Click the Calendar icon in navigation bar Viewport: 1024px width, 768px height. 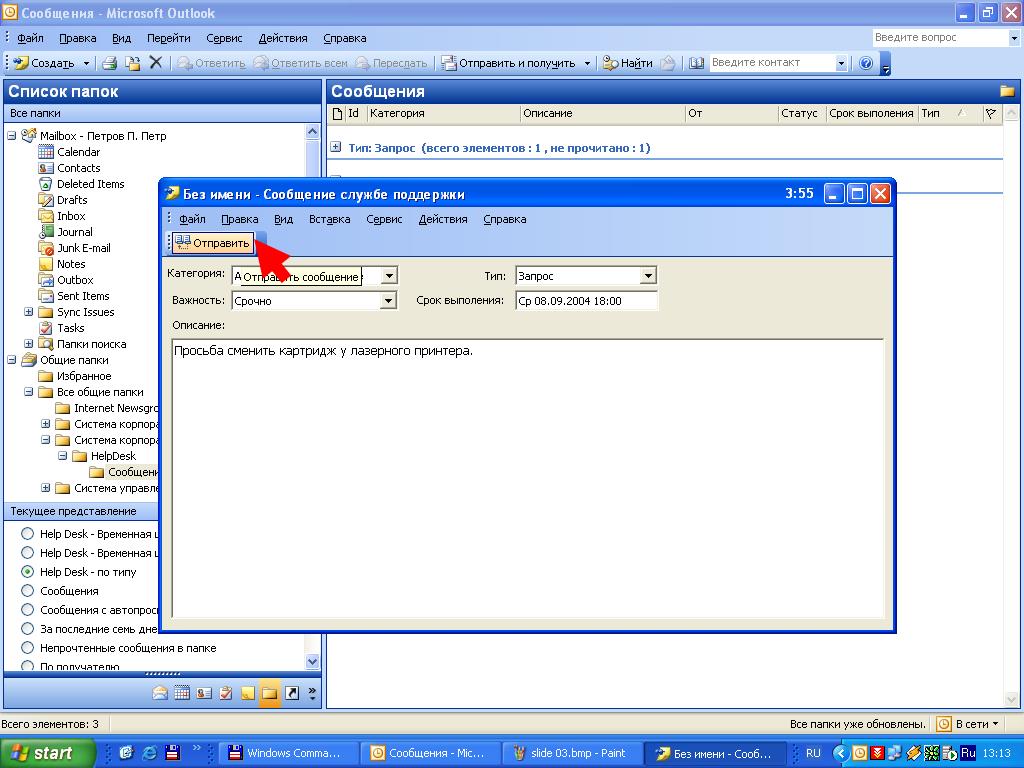pyautogui.click(x=182, y=693)
